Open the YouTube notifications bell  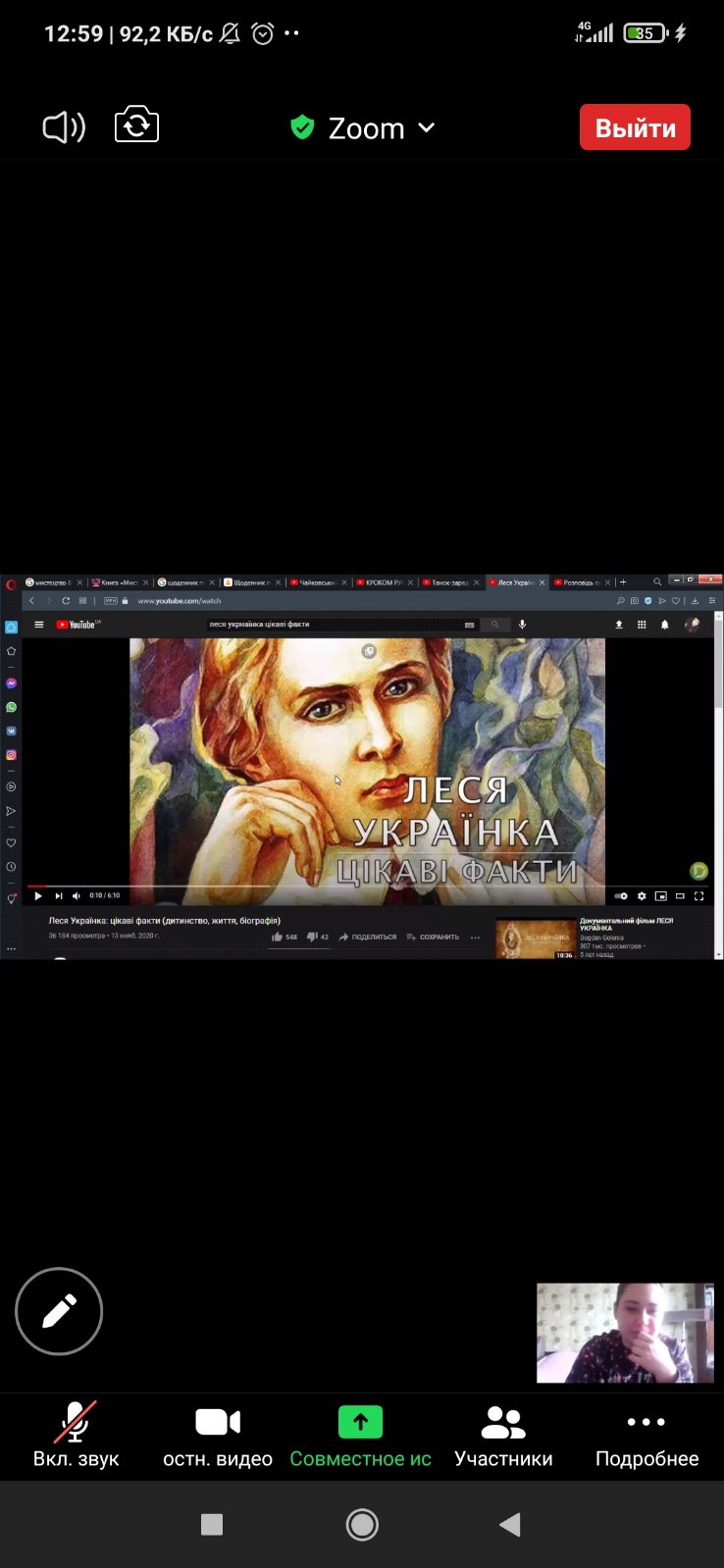point(664,624)
